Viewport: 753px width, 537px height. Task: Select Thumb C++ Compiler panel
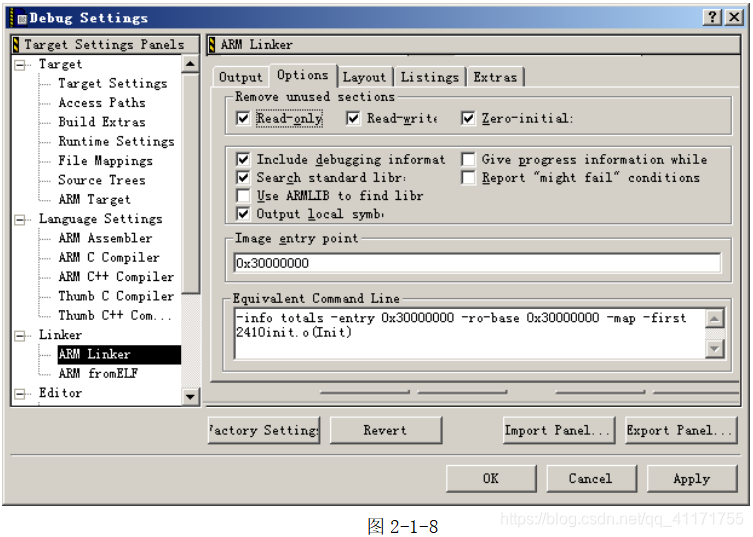tap(114, 316)
